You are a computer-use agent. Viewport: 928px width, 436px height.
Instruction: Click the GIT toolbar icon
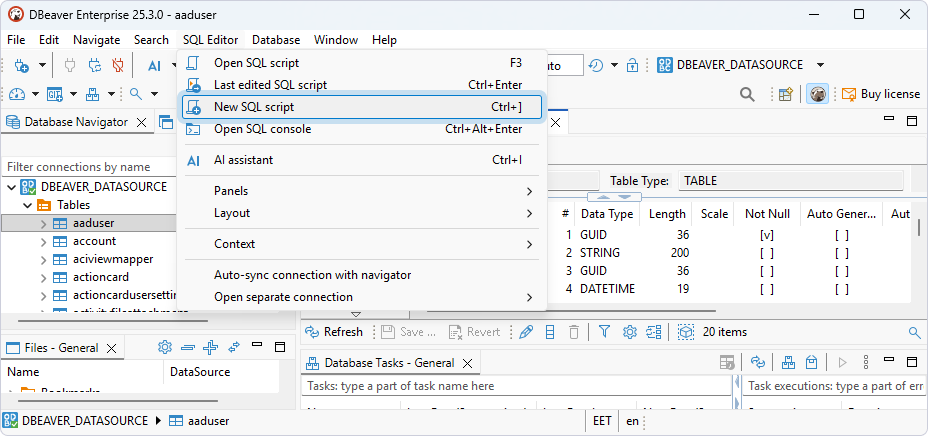(55, 93)
